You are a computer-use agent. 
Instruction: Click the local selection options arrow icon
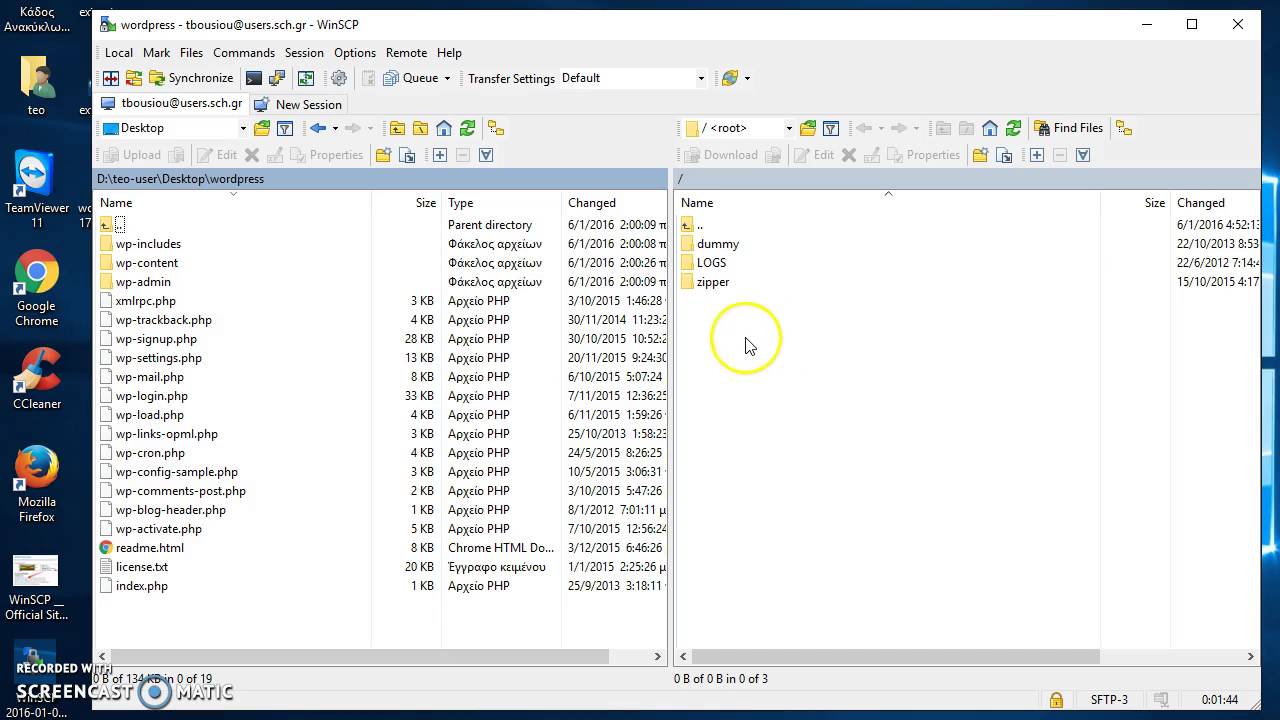pyautogui.click(x=486, y=155)
